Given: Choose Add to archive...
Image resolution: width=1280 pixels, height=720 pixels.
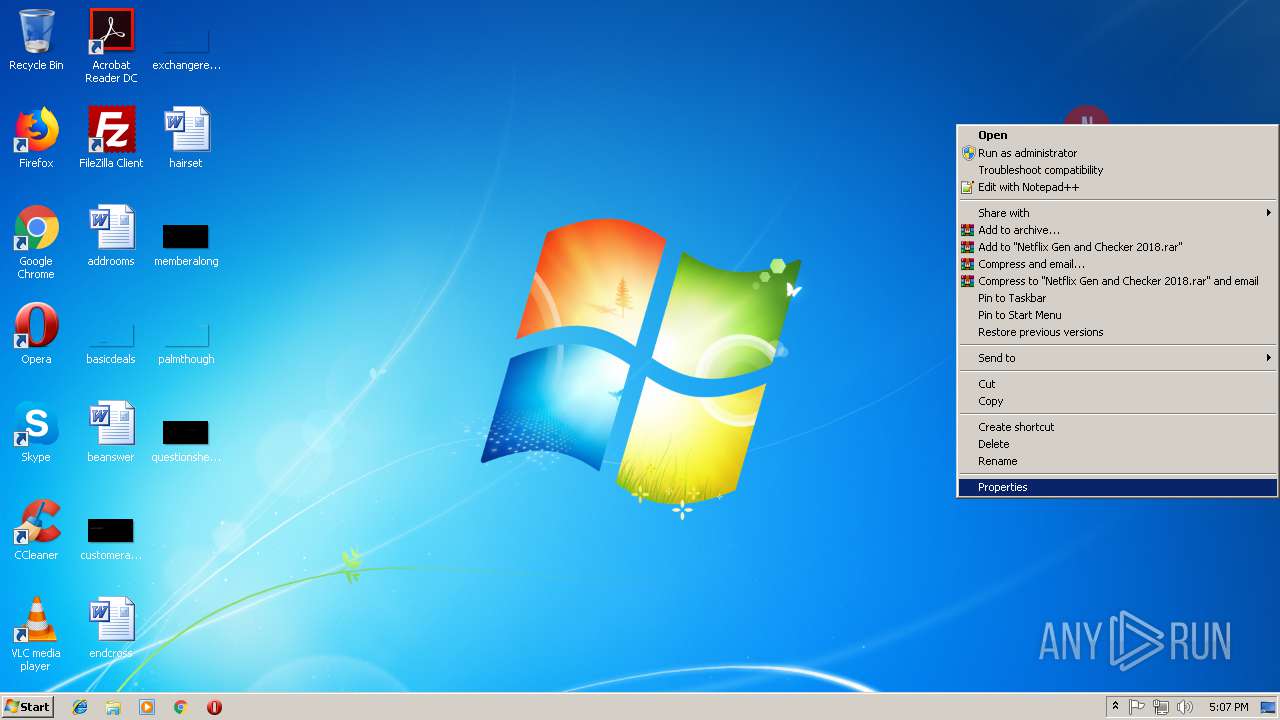Looking at the screenshot, I should click(x=1117, y=230).
